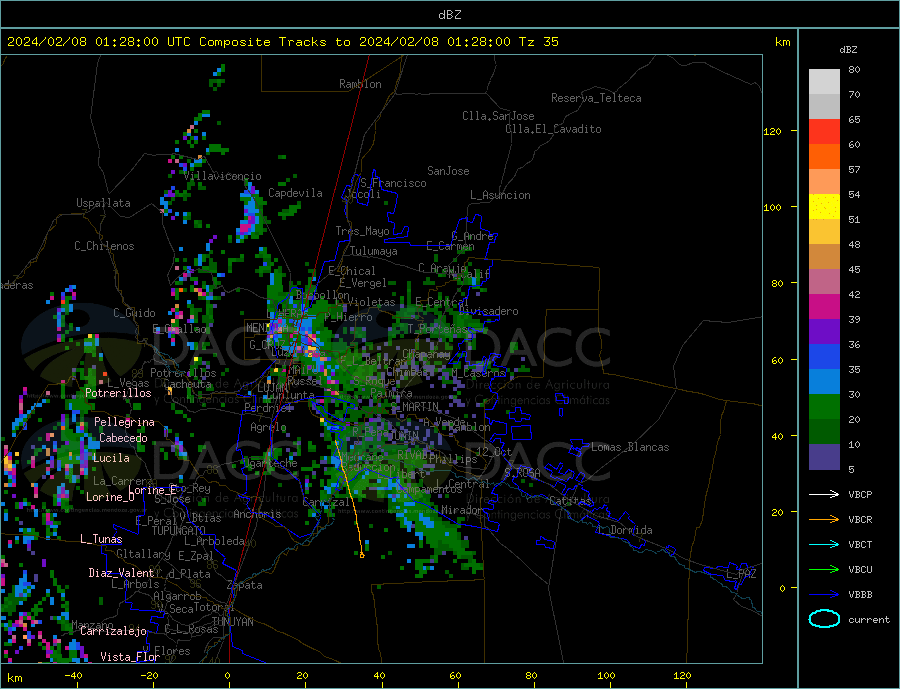900x689 pixels.
Task: Select the purple swatch below 39 dBZ
Action: click(824, 332)
